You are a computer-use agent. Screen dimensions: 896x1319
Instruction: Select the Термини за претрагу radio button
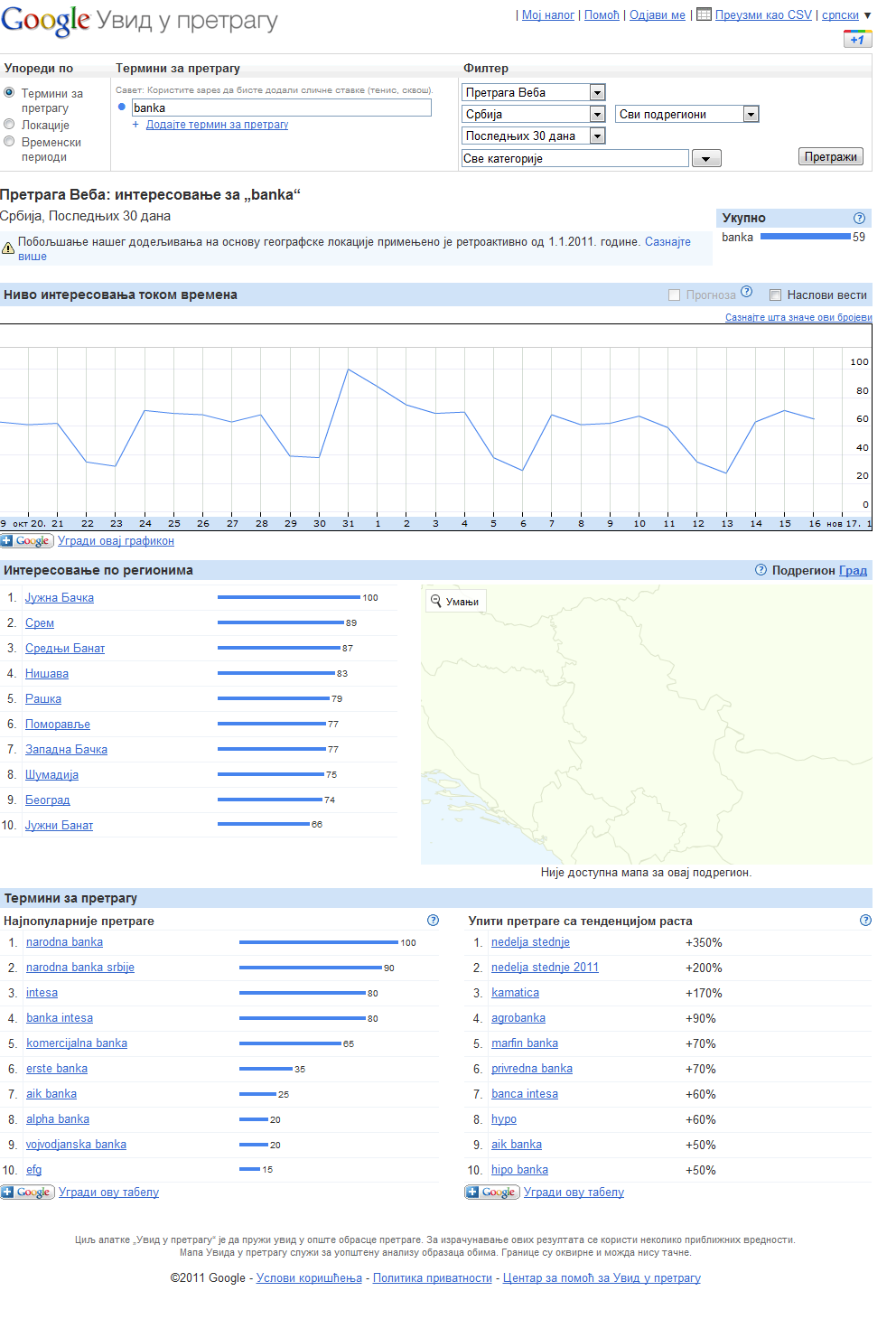(9, 92)
